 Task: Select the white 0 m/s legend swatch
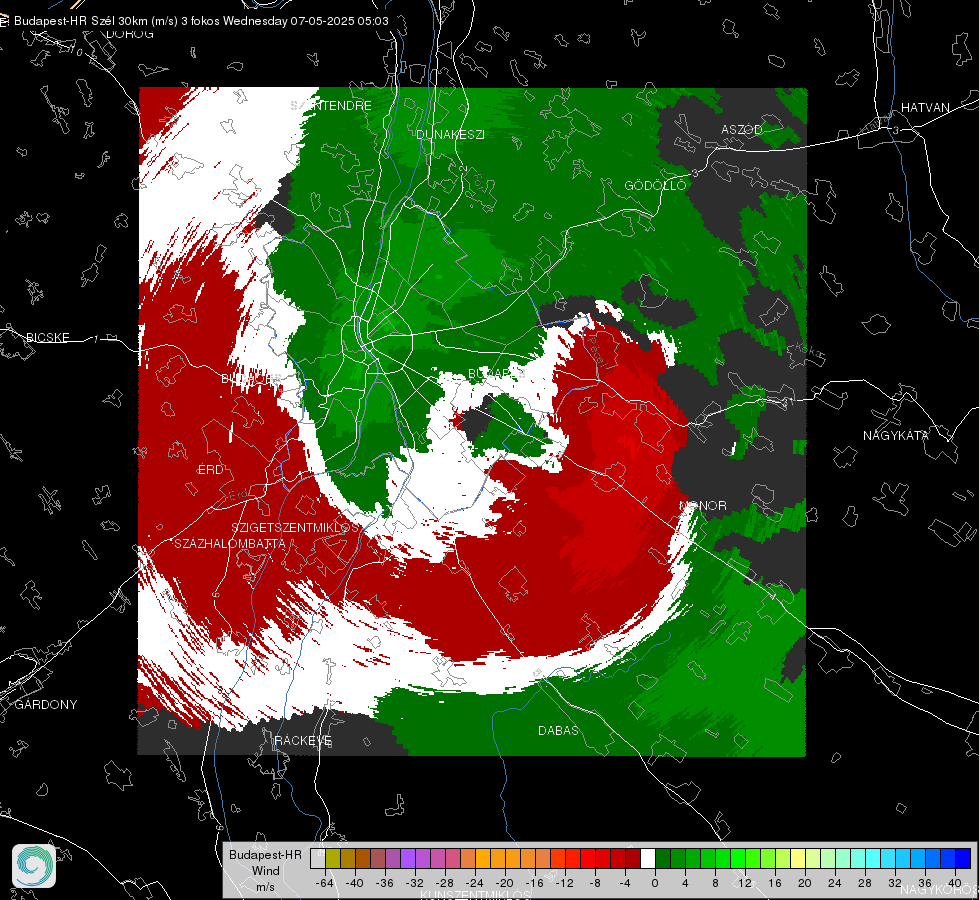tap(648, 858)
